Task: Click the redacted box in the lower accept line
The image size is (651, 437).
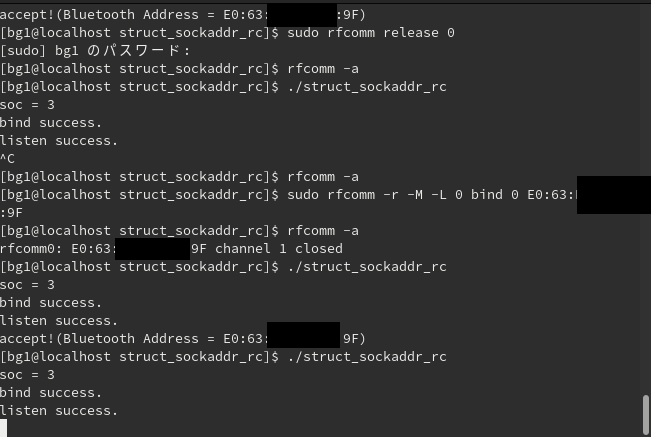Action: pos(303,335)
